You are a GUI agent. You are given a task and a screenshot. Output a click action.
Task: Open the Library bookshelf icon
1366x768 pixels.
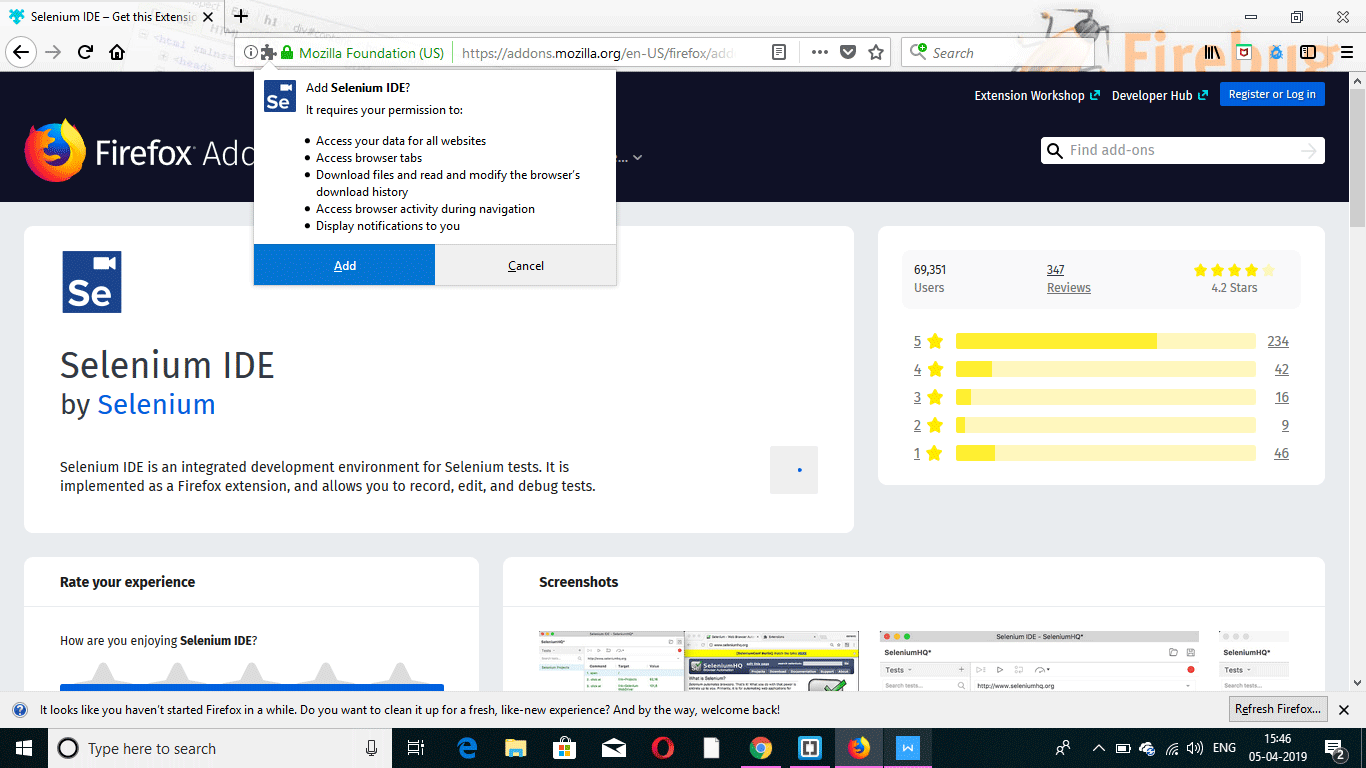point(1213,53)
